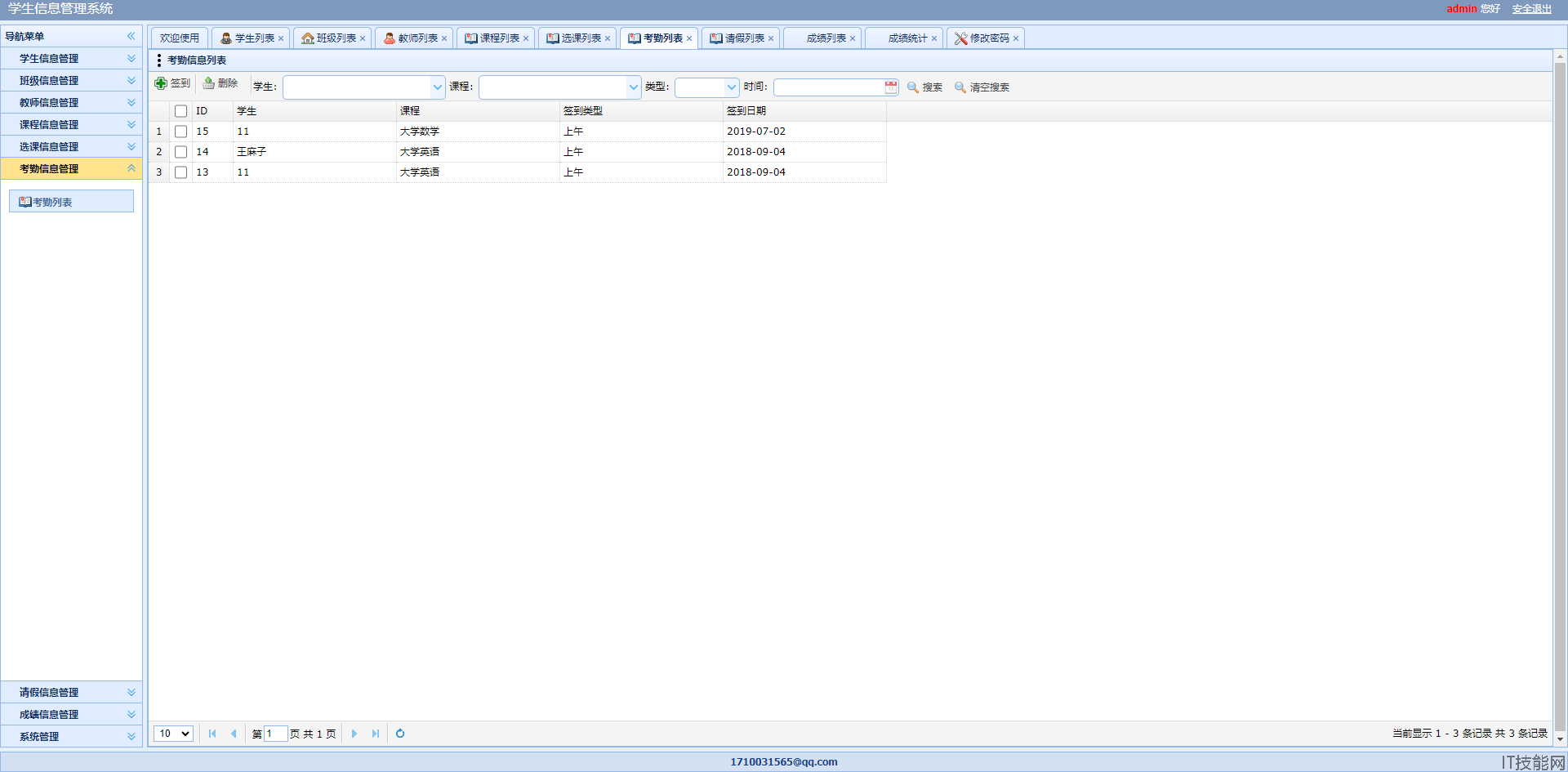The height and width of the screenshot is (772, 1568).
Task: Click the green plus sign-in (签到) icon
Action: coord(161,83)
